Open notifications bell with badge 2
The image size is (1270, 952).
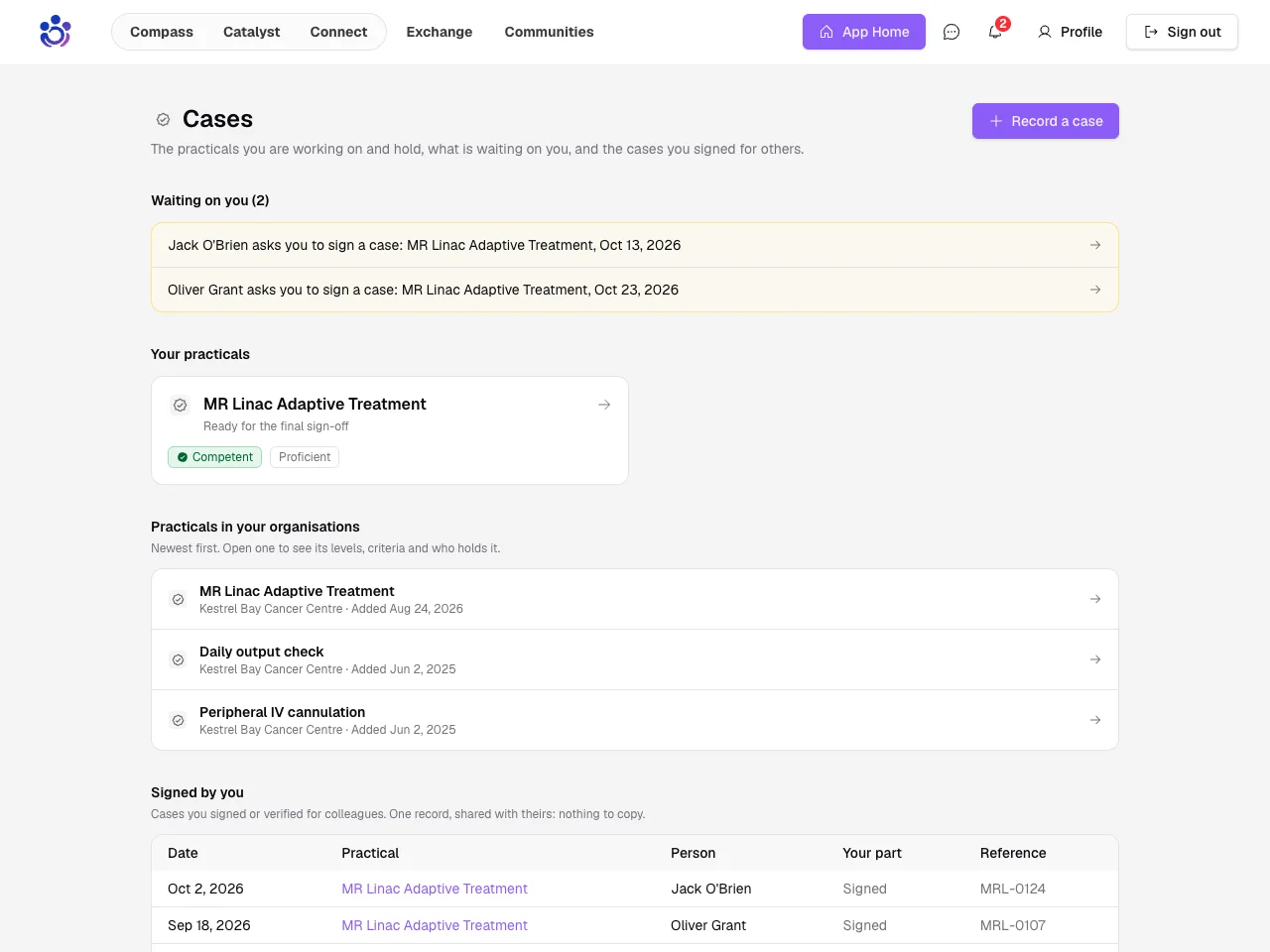point(995,32)
